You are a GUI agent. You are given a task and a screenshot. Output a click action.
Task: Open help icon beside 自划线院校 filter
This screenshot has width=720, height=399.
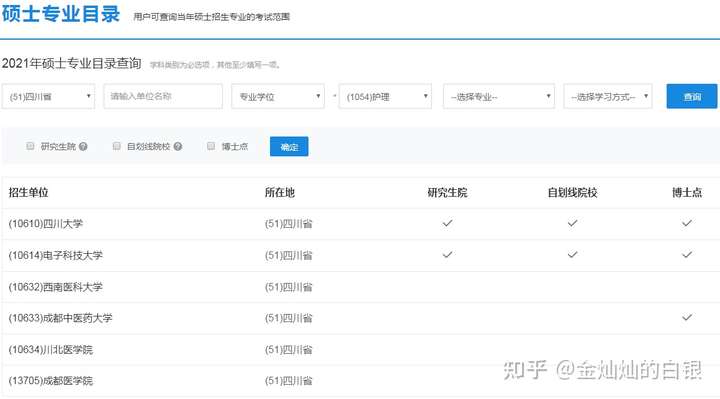tap(178, 146)
